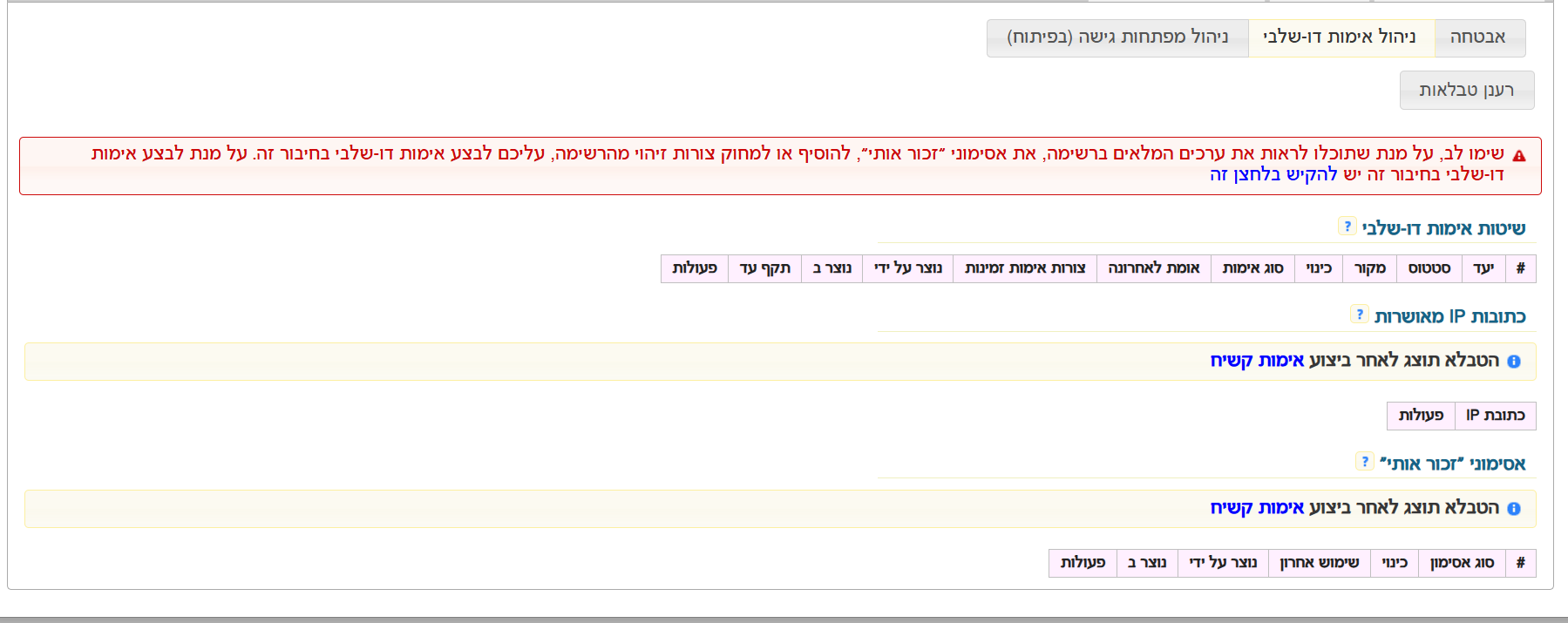Click help icon beside אסימוני "זכור אותי"

(x=1365, y=462)
